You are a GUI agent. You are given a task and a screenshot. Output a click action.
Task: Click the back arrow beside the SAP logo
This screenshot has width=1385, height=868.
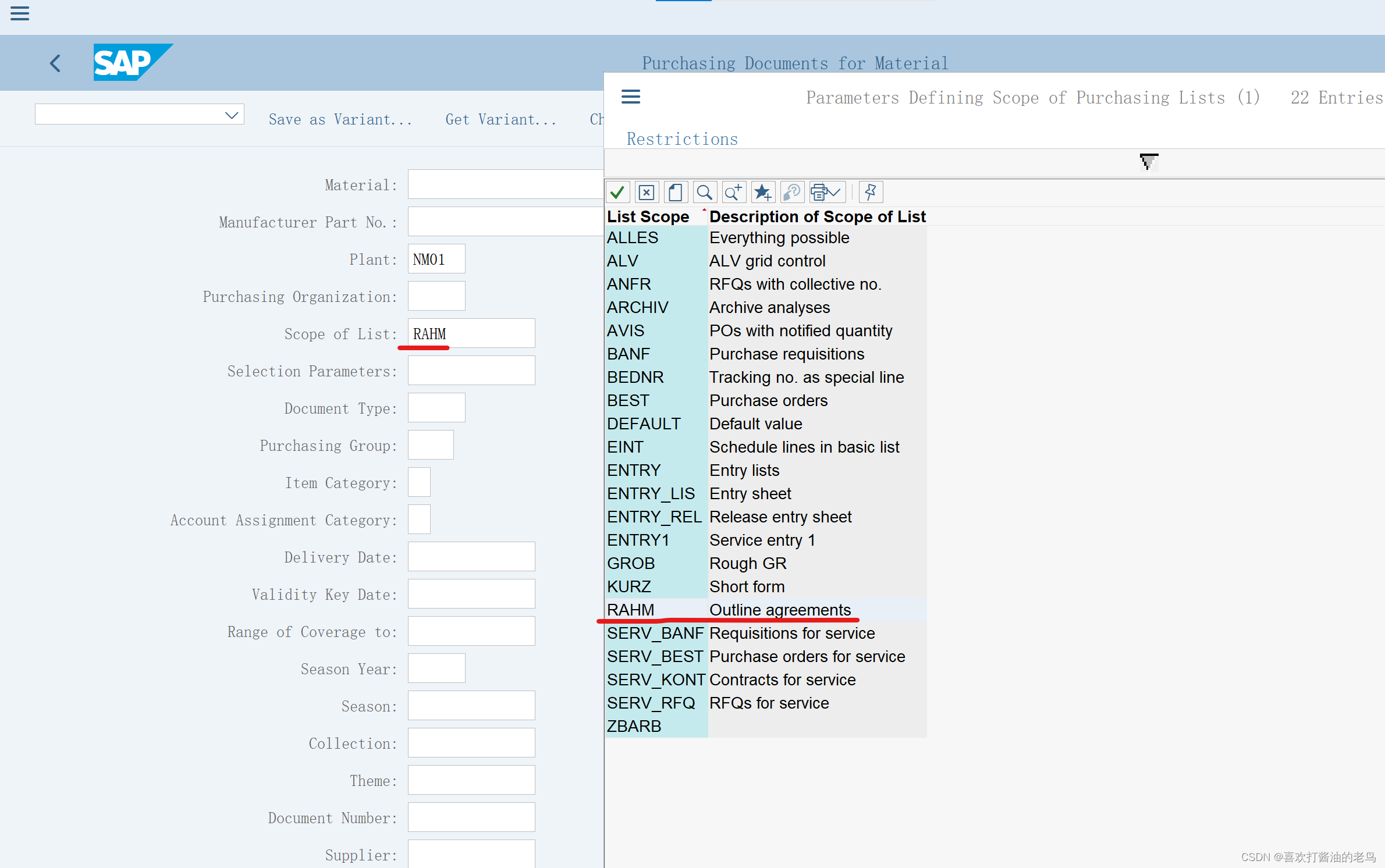[55, 63]
